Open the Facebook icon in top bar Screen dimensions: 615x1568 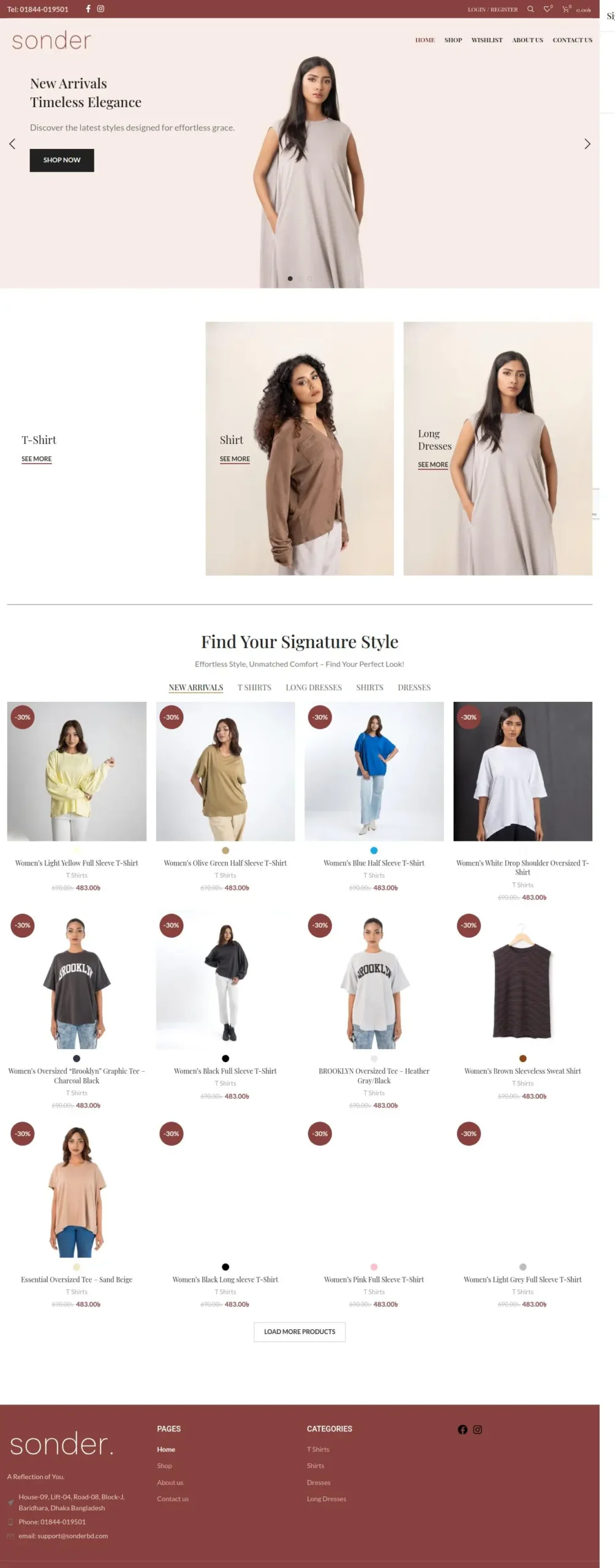tap(88, 9)
